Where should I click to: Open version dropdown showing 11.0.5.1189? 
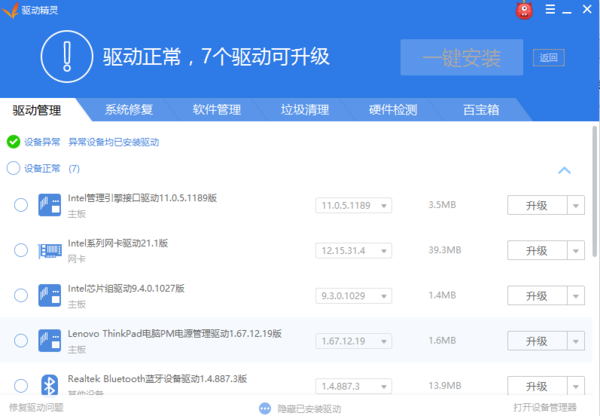pyautogui.click(x=354, y=206)
